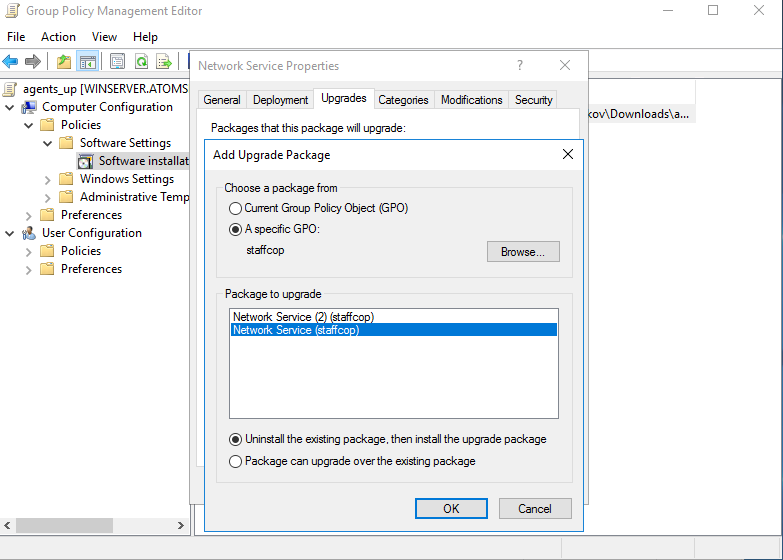
Task: Select Current Group Policy Object (GPO) option
Action: point(236,208)
